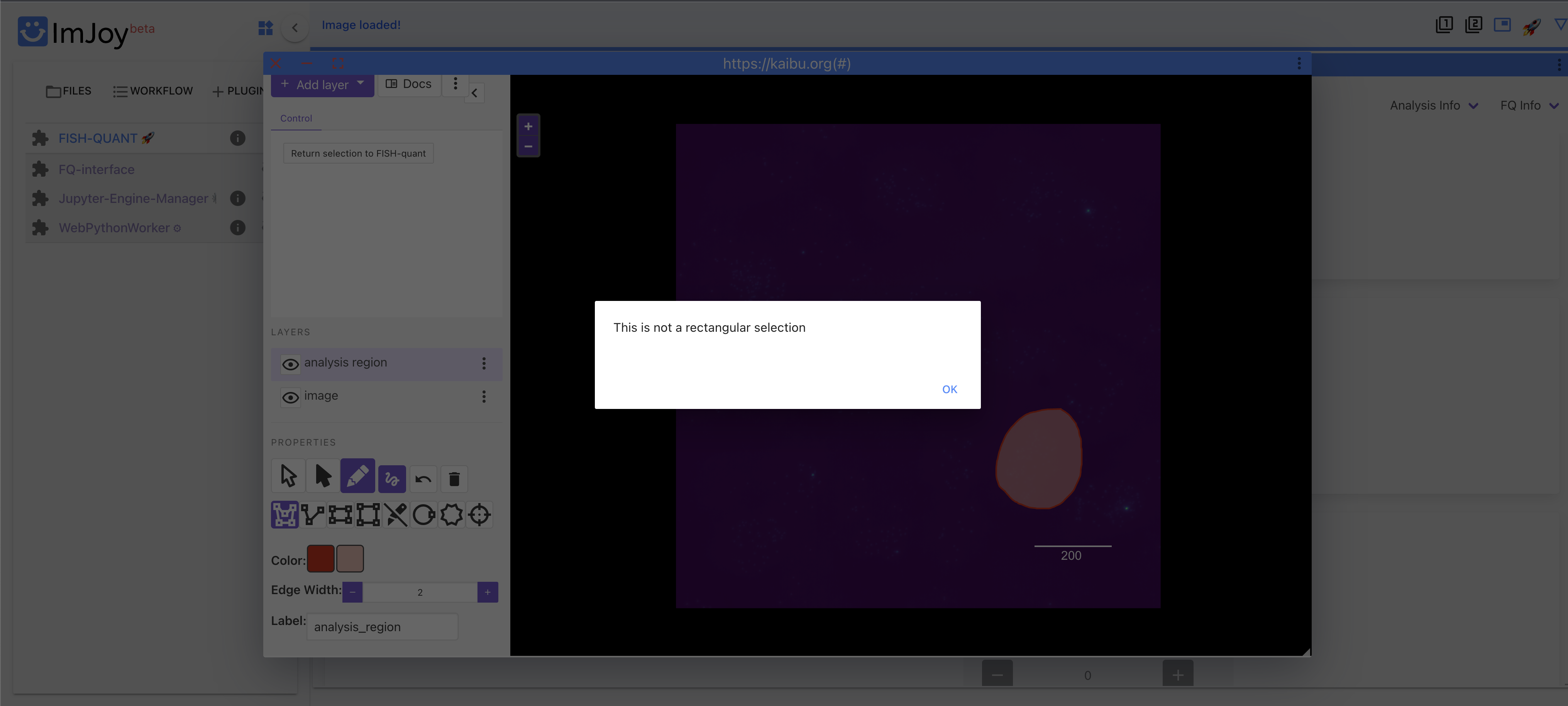Show info for the FISH-QUANT plugin

(x=237, y=138)
